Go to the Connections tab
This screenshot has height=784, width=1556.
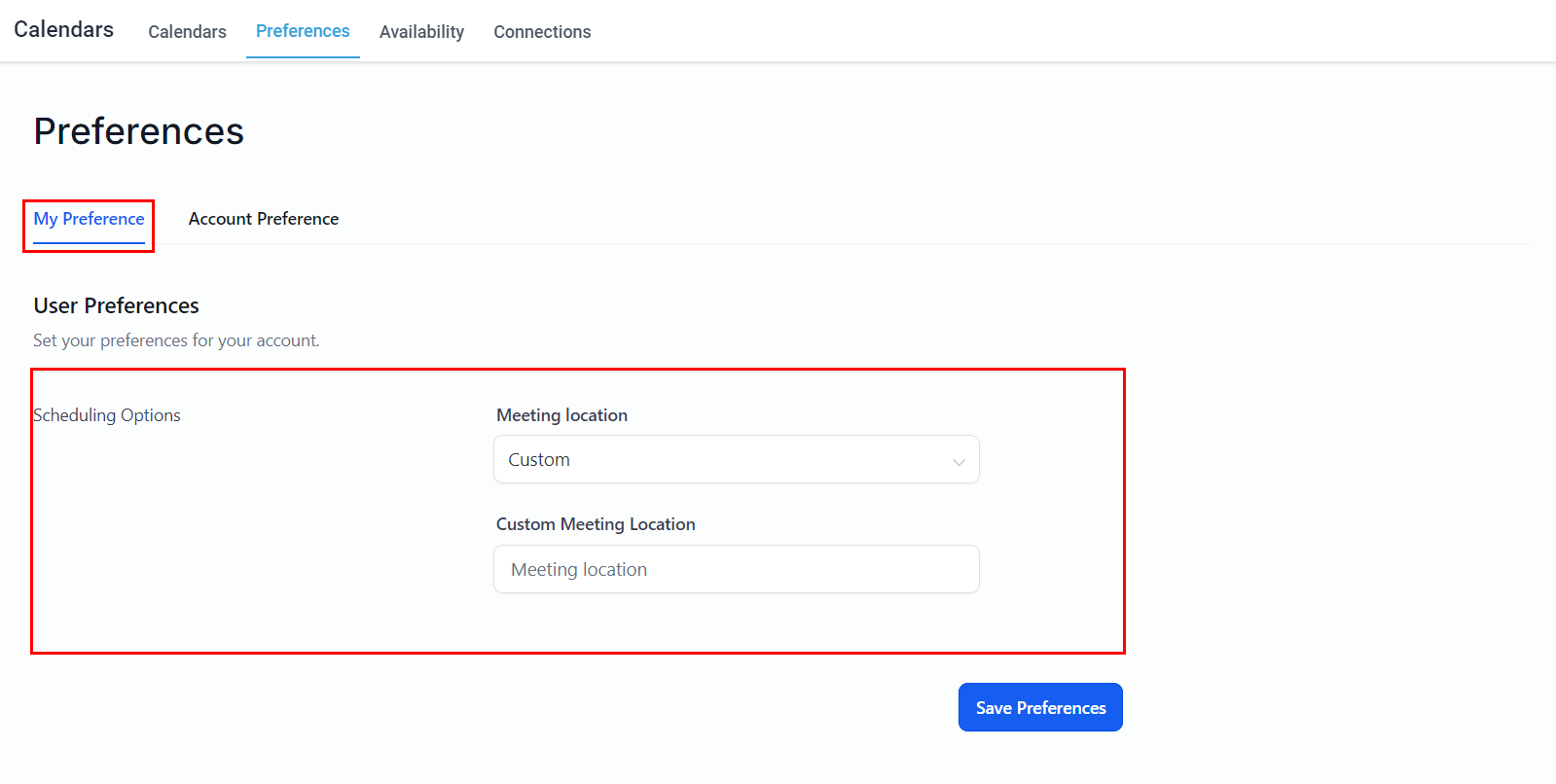[x=542, y=32]
